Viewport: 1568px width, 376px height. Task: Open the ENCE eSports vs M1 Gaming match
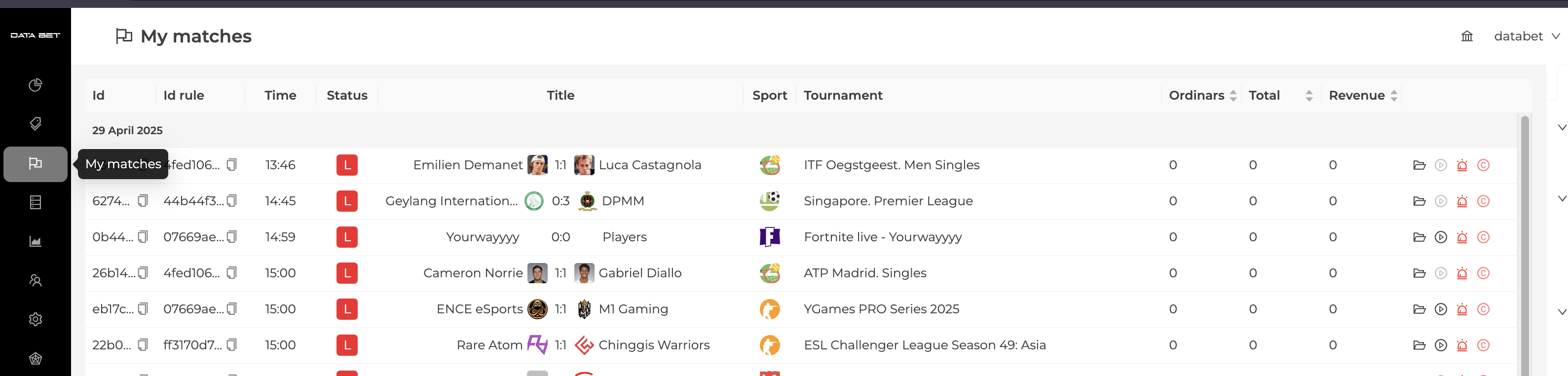tap(552, 309)
